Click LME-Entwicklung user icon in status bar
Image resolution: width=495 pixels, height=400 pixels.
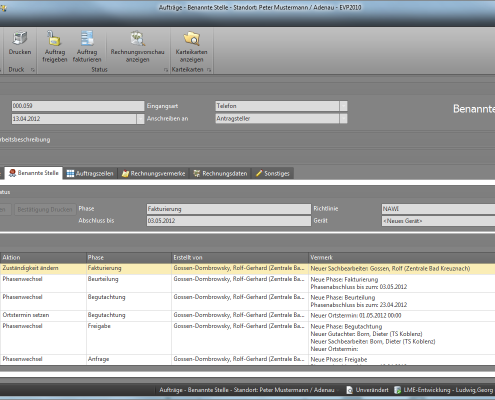[x=397, y=390]
